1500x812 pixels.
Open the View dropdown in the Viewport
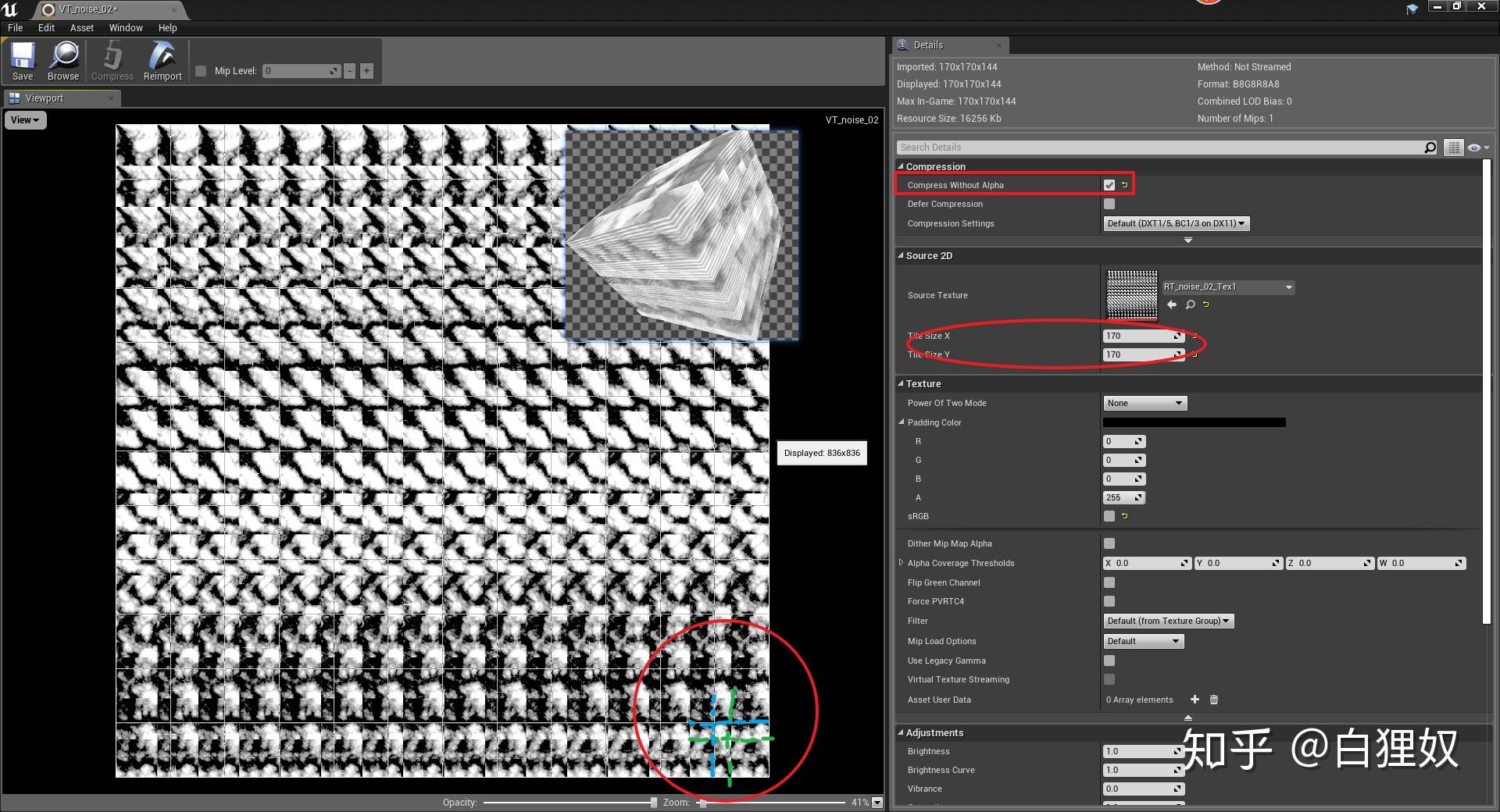[x=25, y=119]
